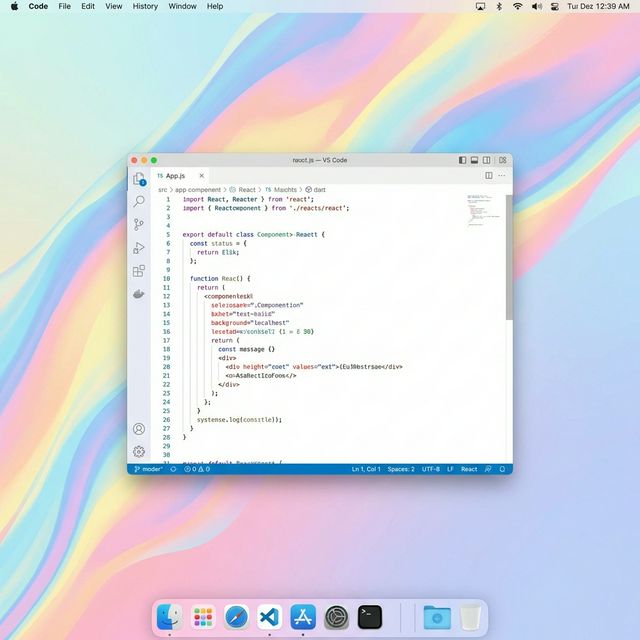
Task: Click the screen mirroring icon in menu bar
Action: point(480,6)
